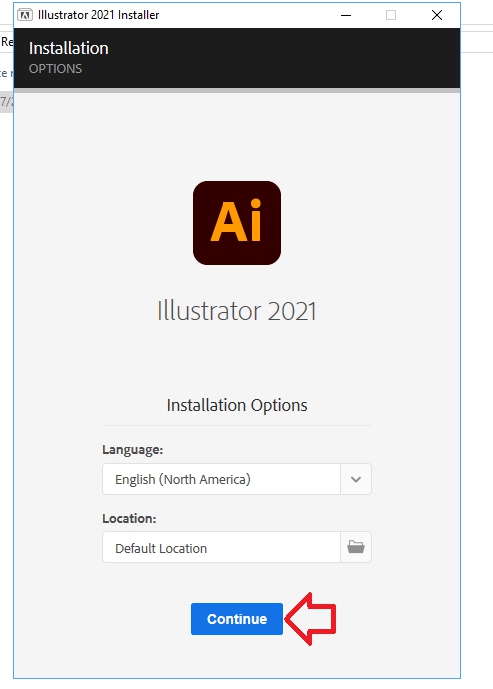The image size is (493, 689).
Task: Click the Illustrator 2021 Installer title text
Action: (x=98, y=15)
